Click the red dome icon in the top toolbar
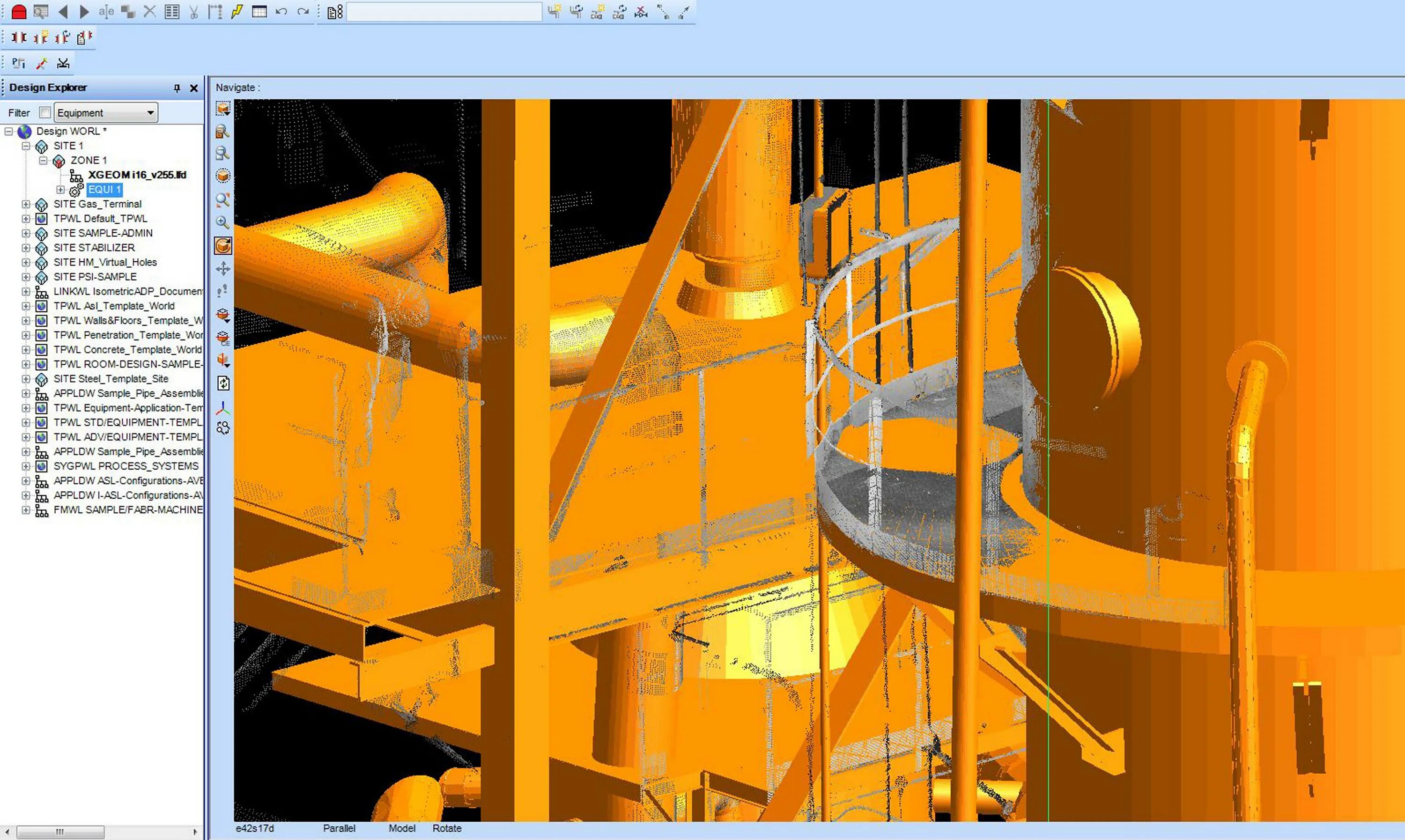The height and width of the screenshot is (840, 1405). point(19,12)
